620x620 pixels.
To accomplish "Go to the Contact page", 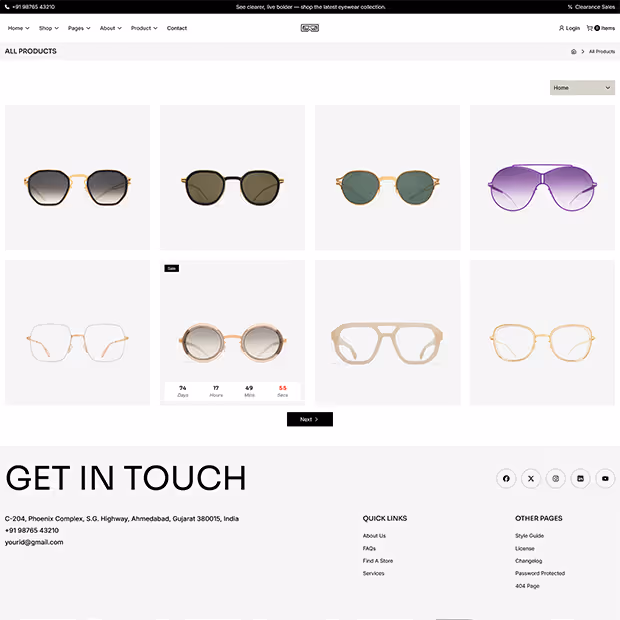I will 177,28.
